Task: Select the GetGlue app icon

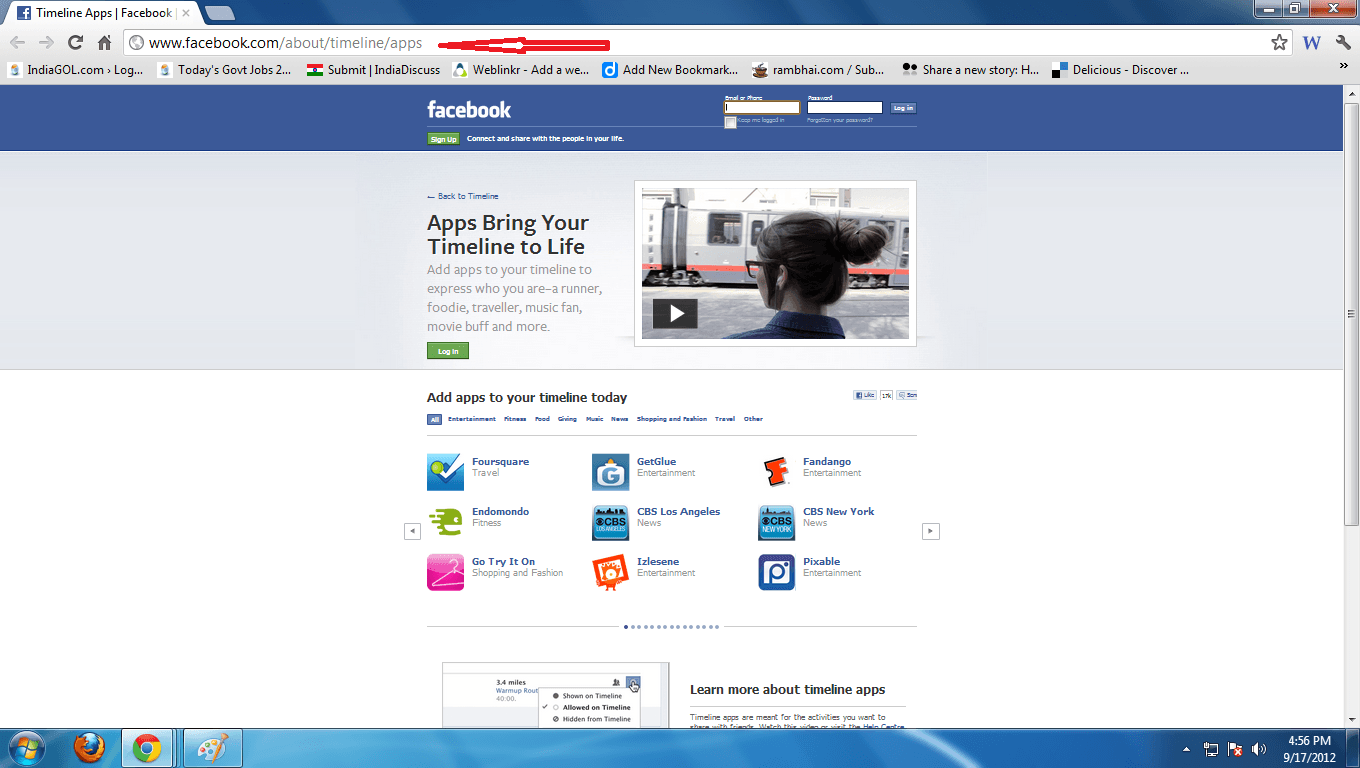Action: (x=610, y=471)
